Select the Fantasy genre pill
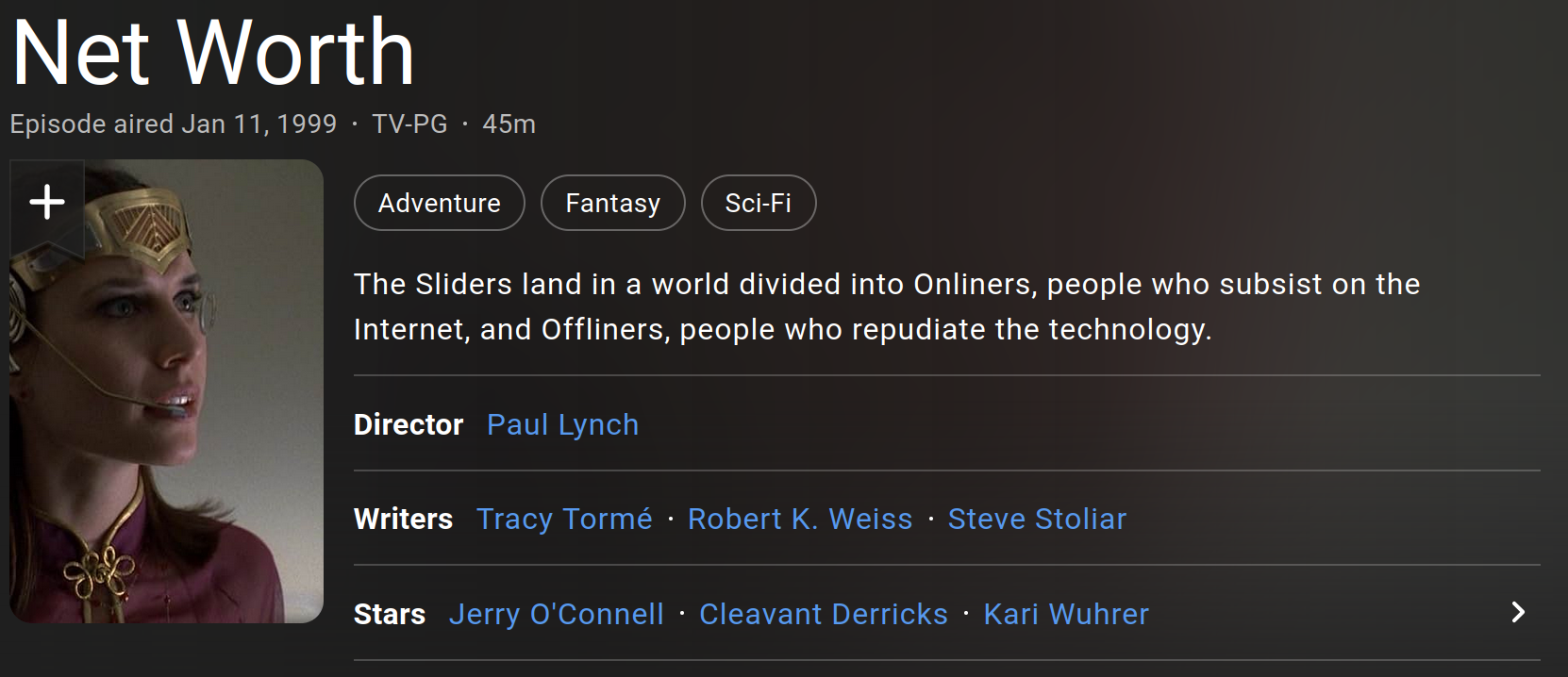Viewport: 1568px width, 677px height. click(612, 202)
